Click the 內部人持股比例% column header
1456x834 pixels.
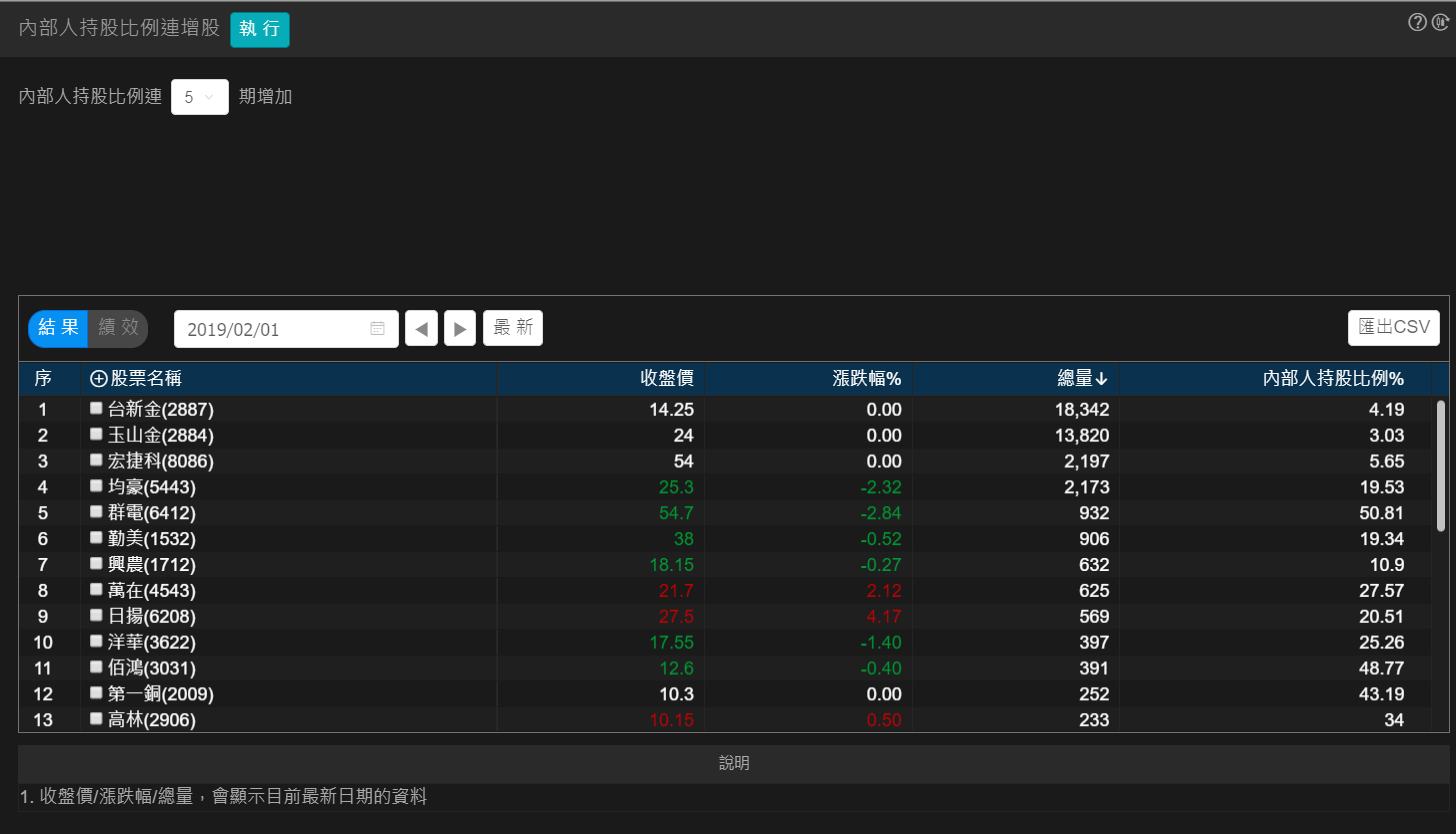1333,379
